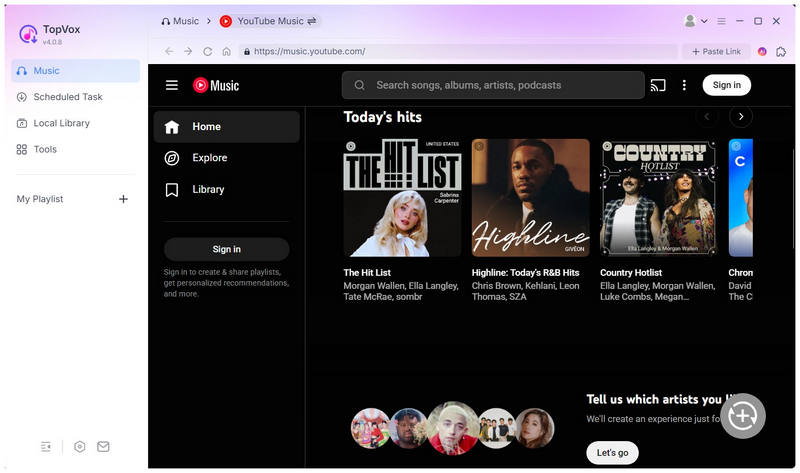Collapse the sidebar using bottom-left list icon
Screen dimensions: 800x473
46,447
